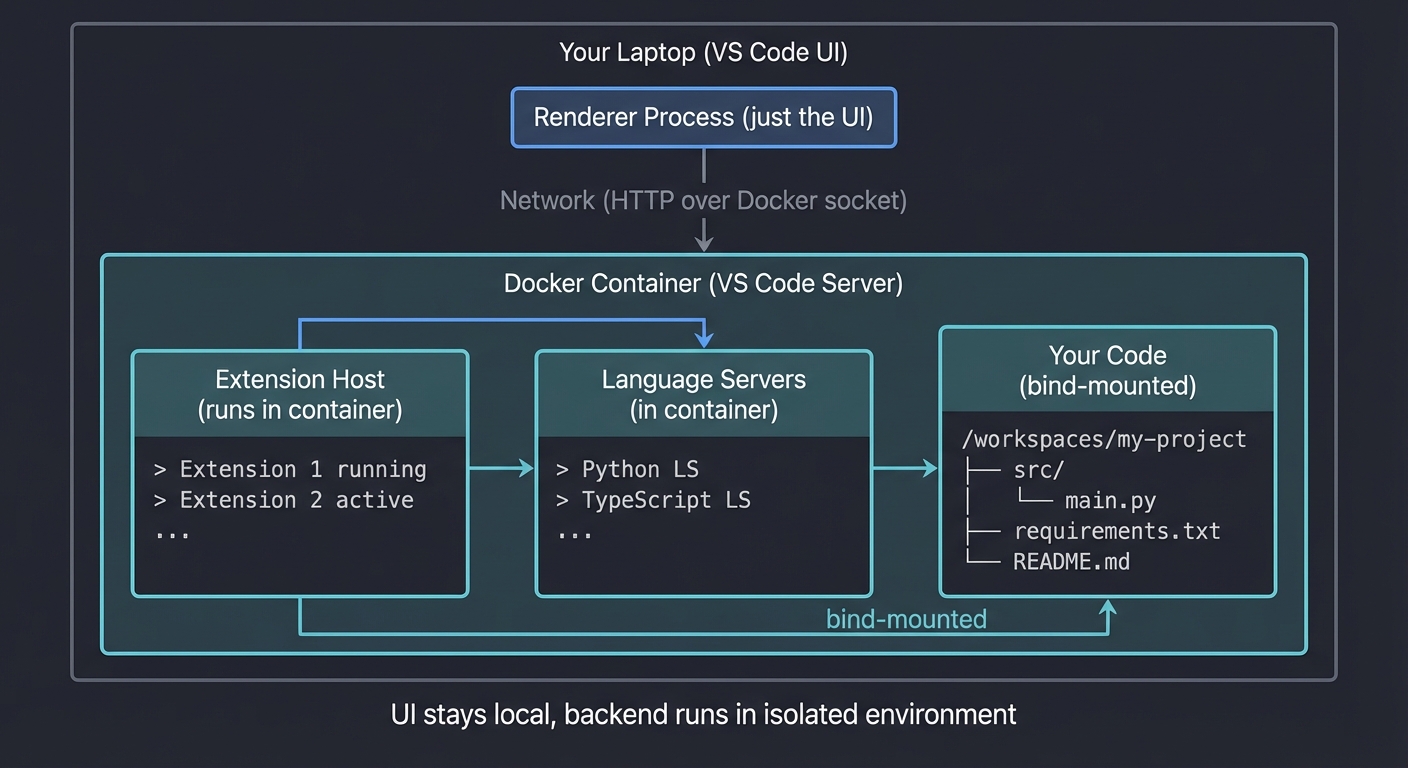The height and width of the screenshot is (768, 1408).
Task: Open the README.md file
Action: tap(1072, 562)
